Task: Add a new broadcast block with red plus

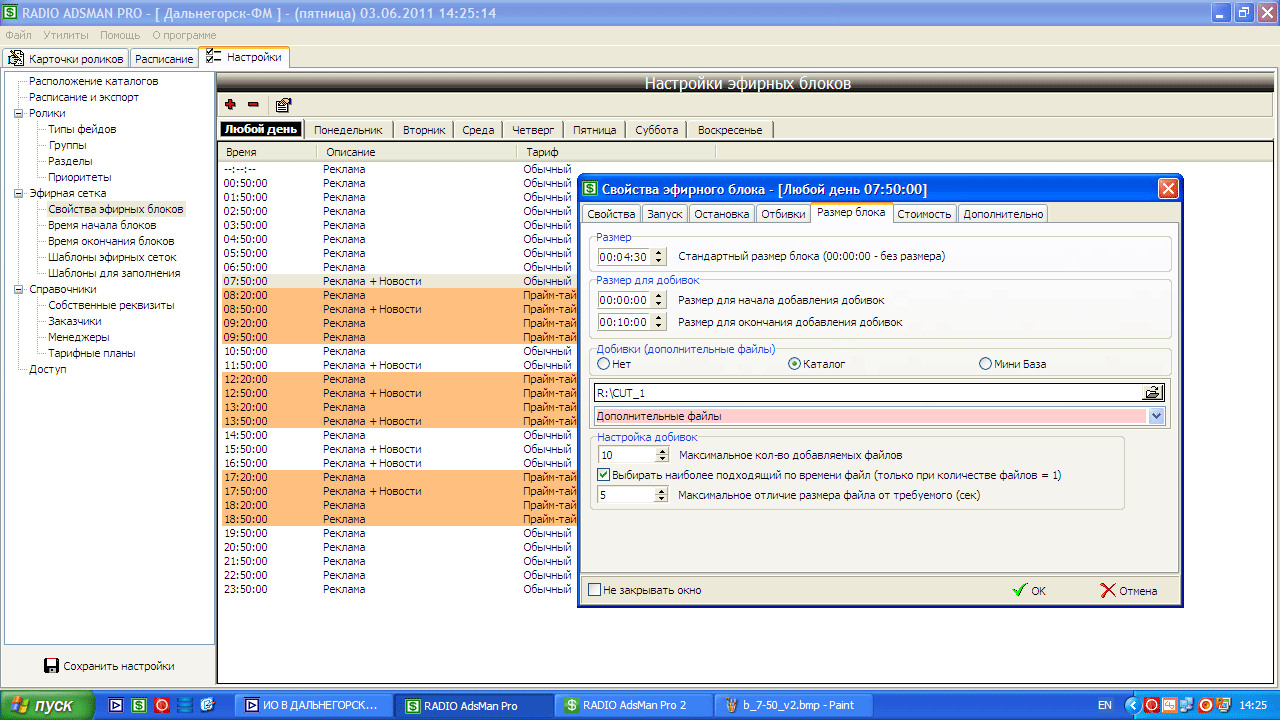Action: (x=230, y=104)
